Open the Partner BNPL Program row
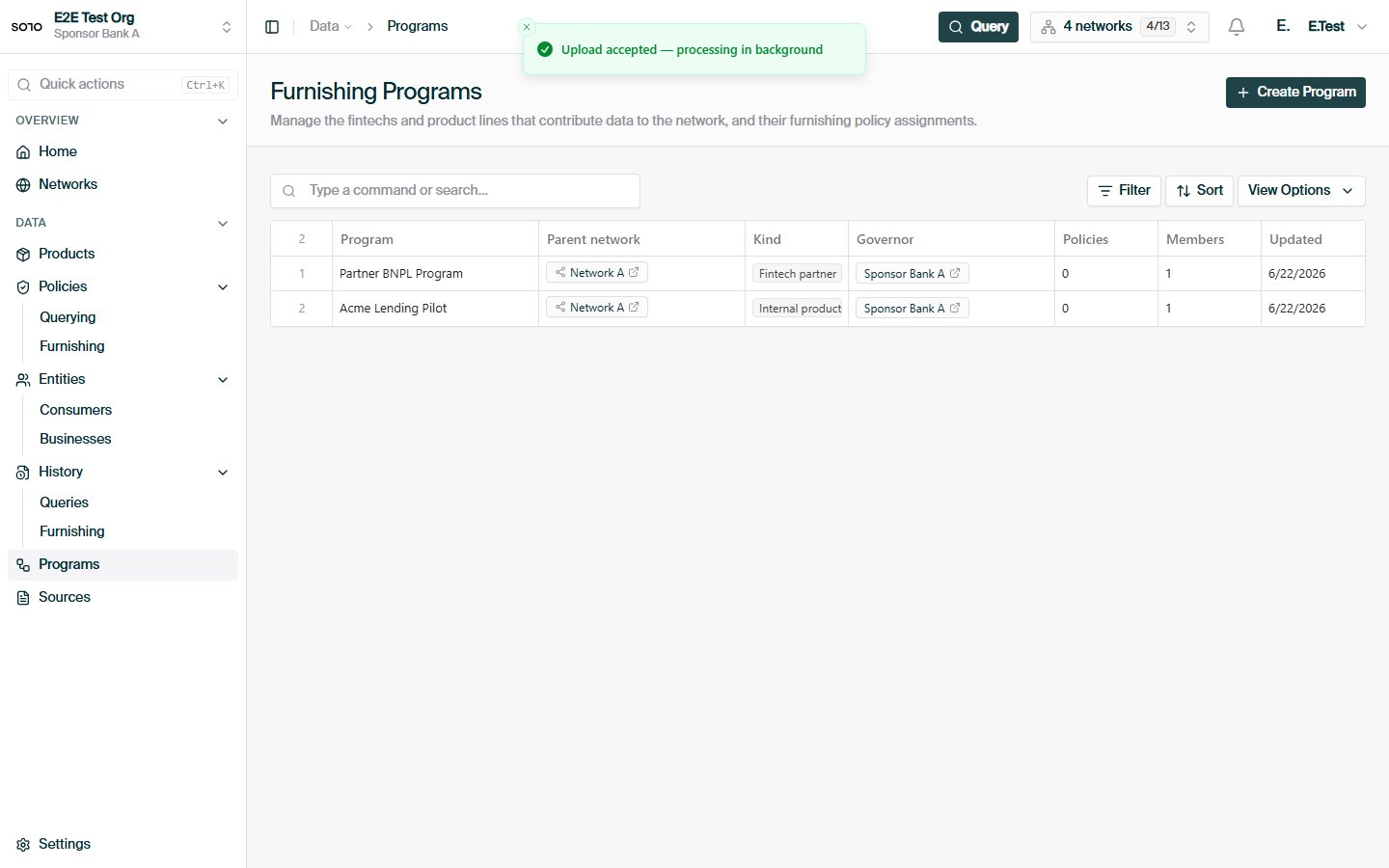Viewport: 1389px width, 868px height. (818, 274)
